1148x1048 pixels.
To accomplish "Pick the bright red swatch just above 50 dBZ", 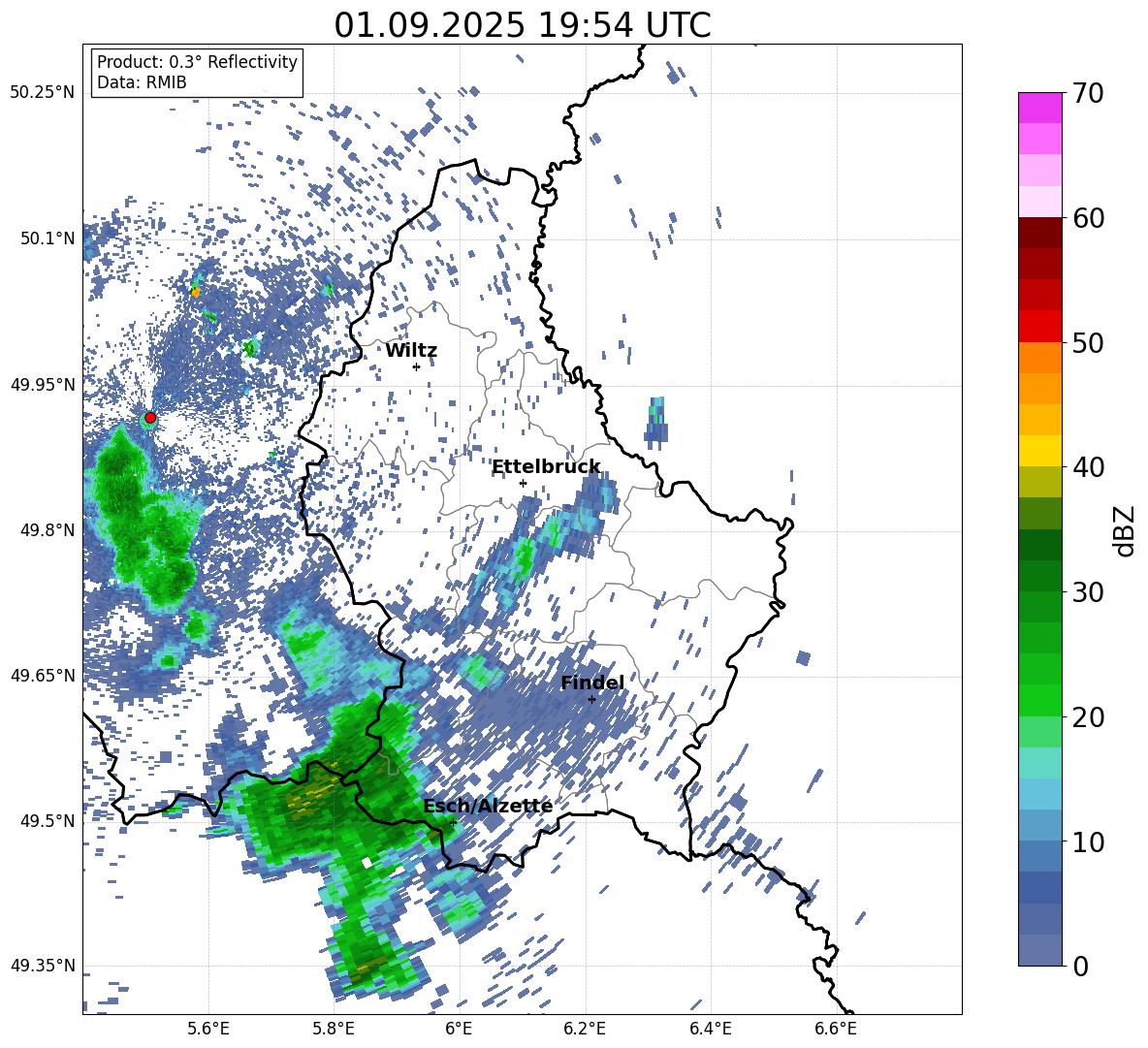I will (1039, 327).
